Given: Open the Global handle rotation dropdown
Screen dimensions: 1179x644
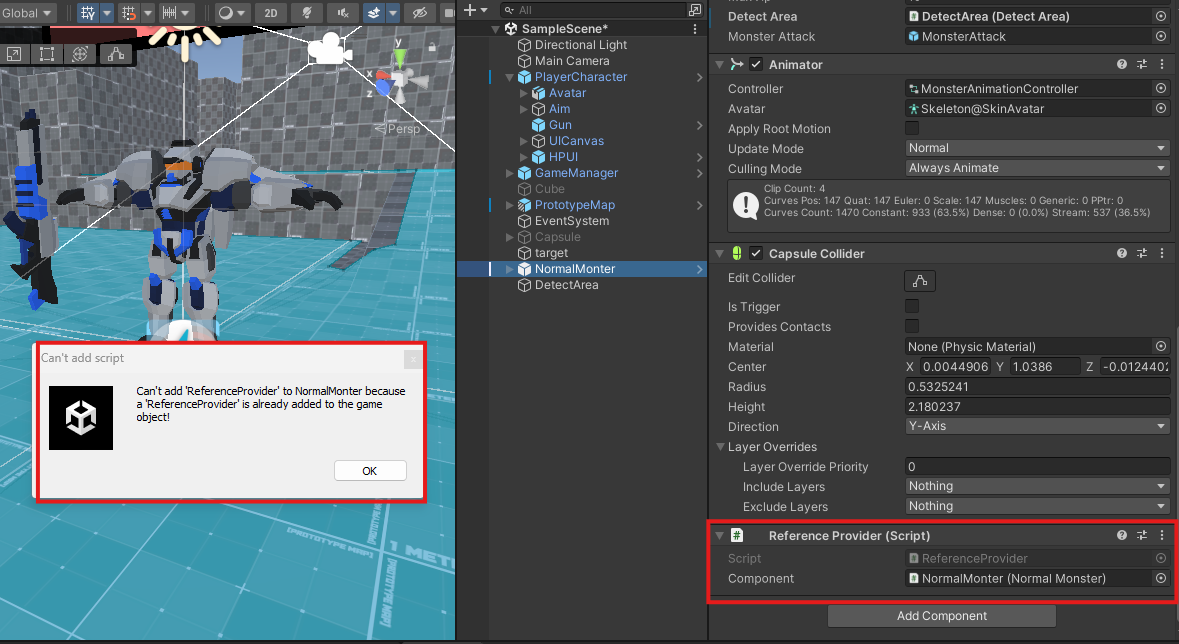Looking at the screenshot, I should pyautogui.click(x=27, y=13).
